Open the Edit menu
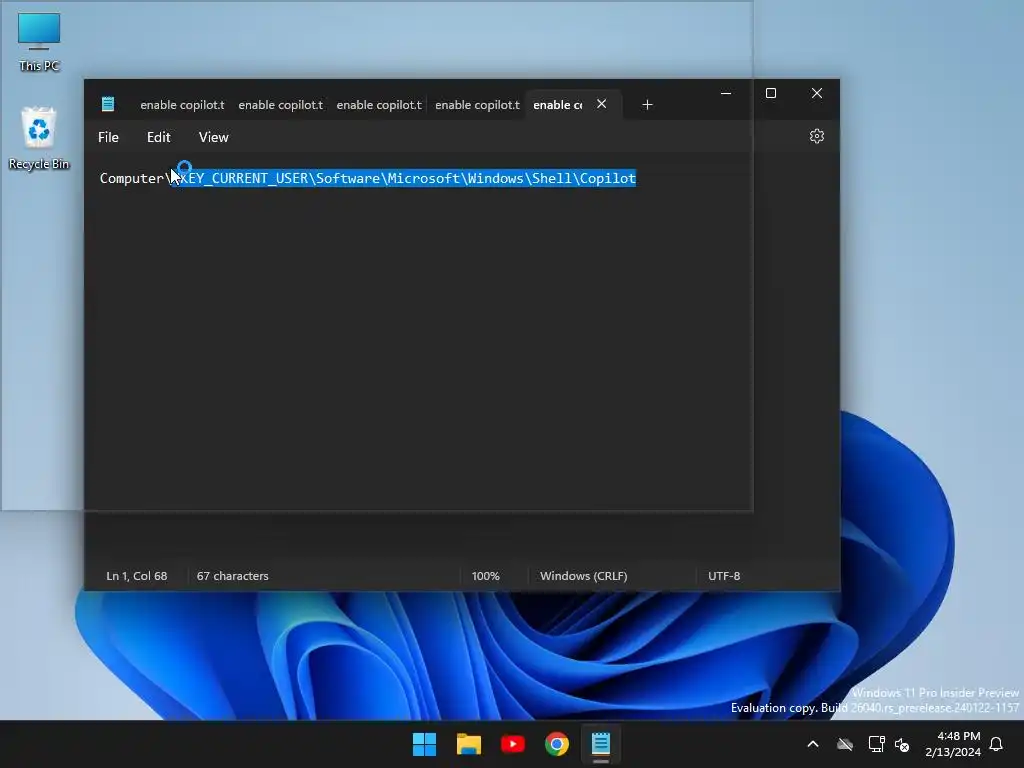This screenshot has width=1024, height=768. (x=159, y=137)
